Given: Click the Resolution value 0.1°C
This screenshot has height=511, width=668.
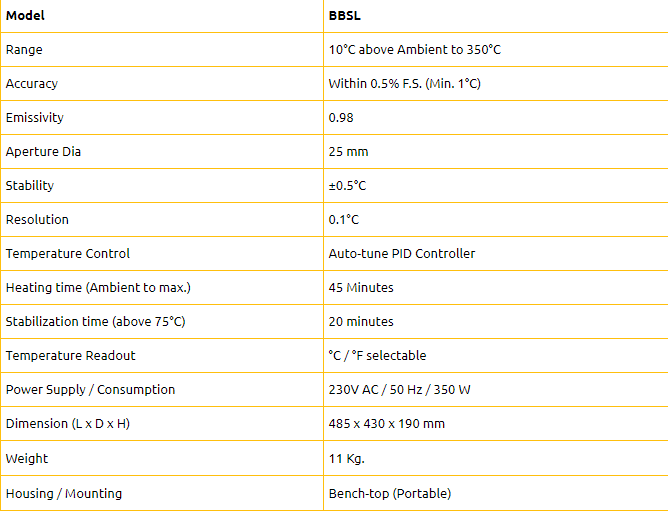Looking at the screenshot, I should 344,219.
